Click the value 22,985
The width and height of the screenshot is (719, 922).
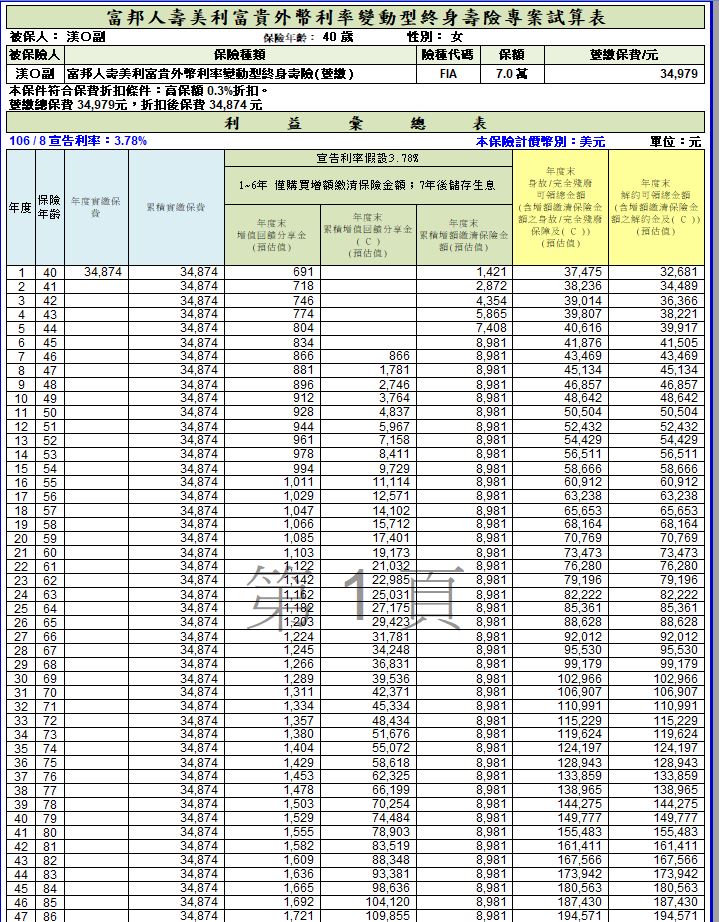tap(392, 580)
